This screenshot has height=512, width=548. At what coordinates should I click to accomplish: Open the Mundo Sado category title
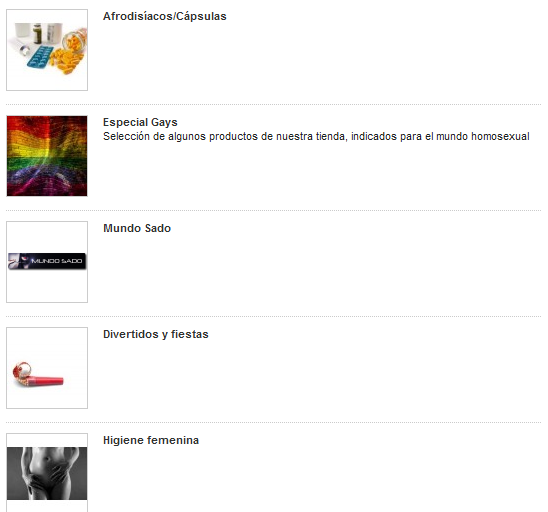(x=137, y=228)
